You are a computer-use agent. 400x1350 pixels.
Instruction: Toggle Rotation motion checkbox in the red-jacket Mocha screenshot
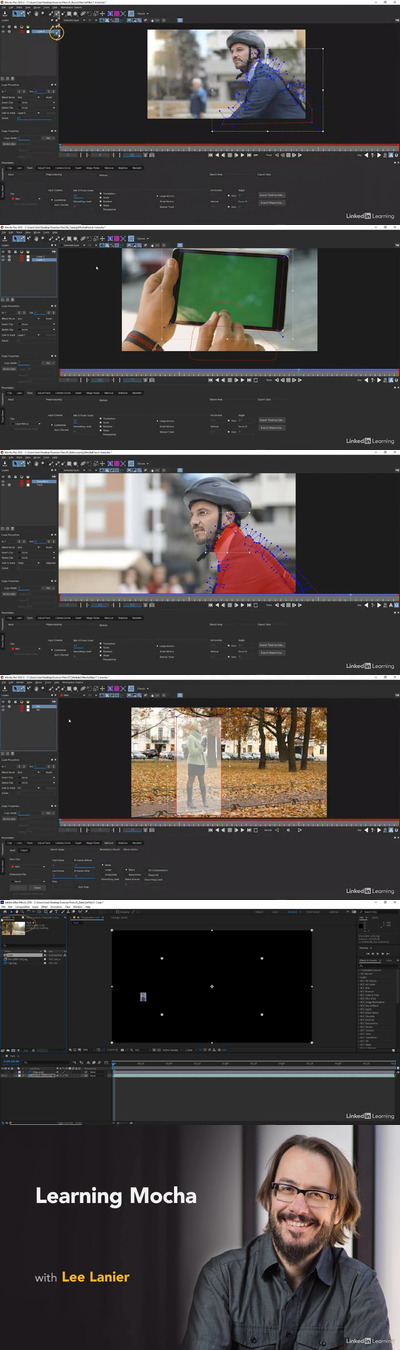[102, 650]
